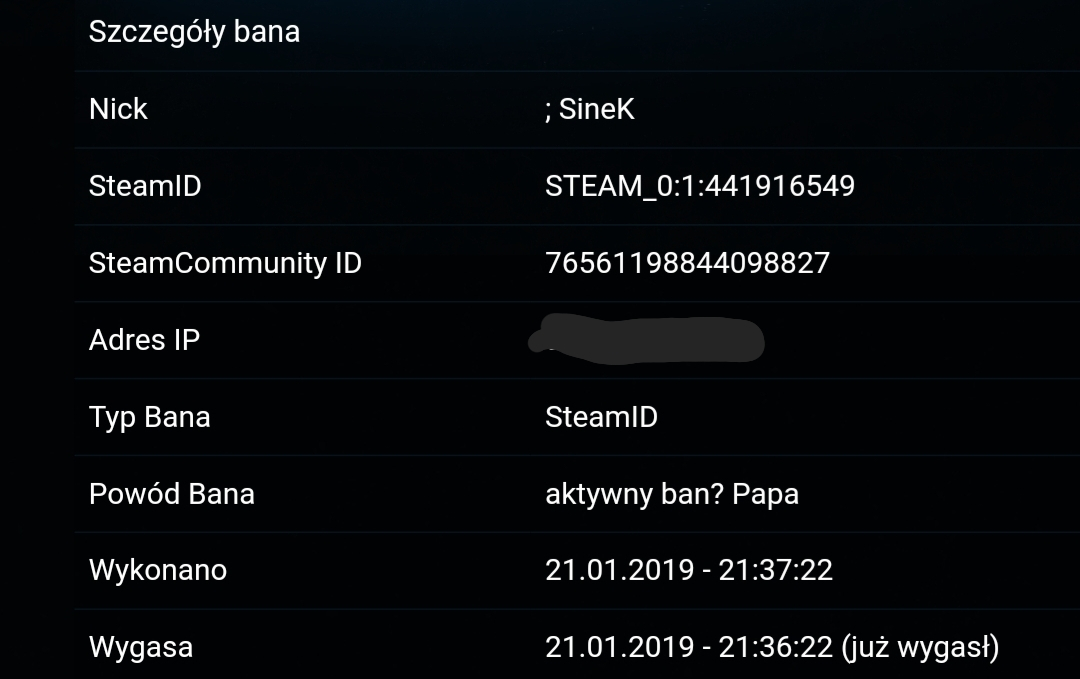The width and height of the screenshot is (1080, 679).
Task: Click the "Adres IP" row label
Action: coord(144,340)
